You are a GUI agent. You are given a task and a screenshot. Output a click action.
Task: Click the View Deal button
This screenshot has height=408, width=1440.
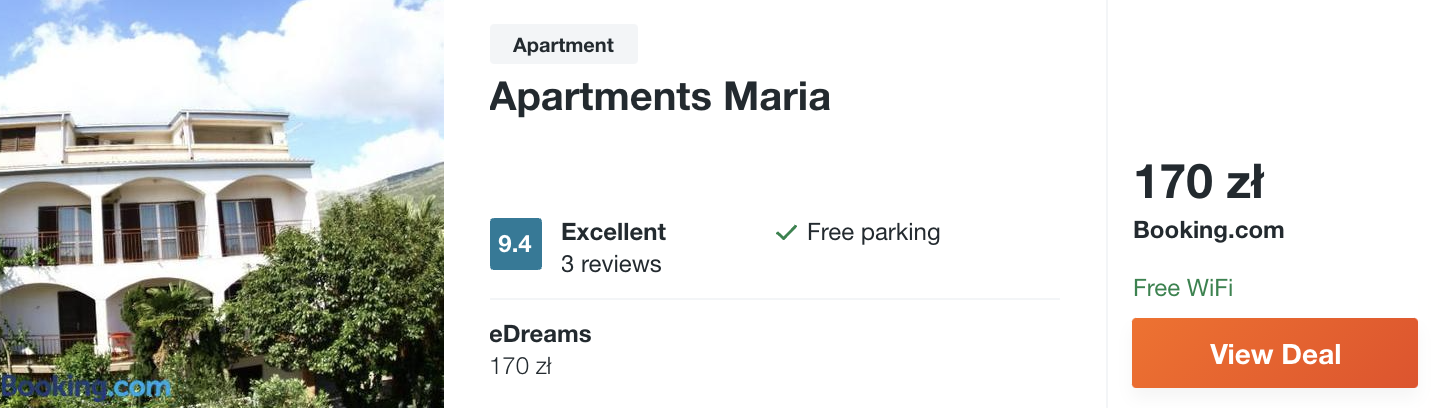[1274, 353]
